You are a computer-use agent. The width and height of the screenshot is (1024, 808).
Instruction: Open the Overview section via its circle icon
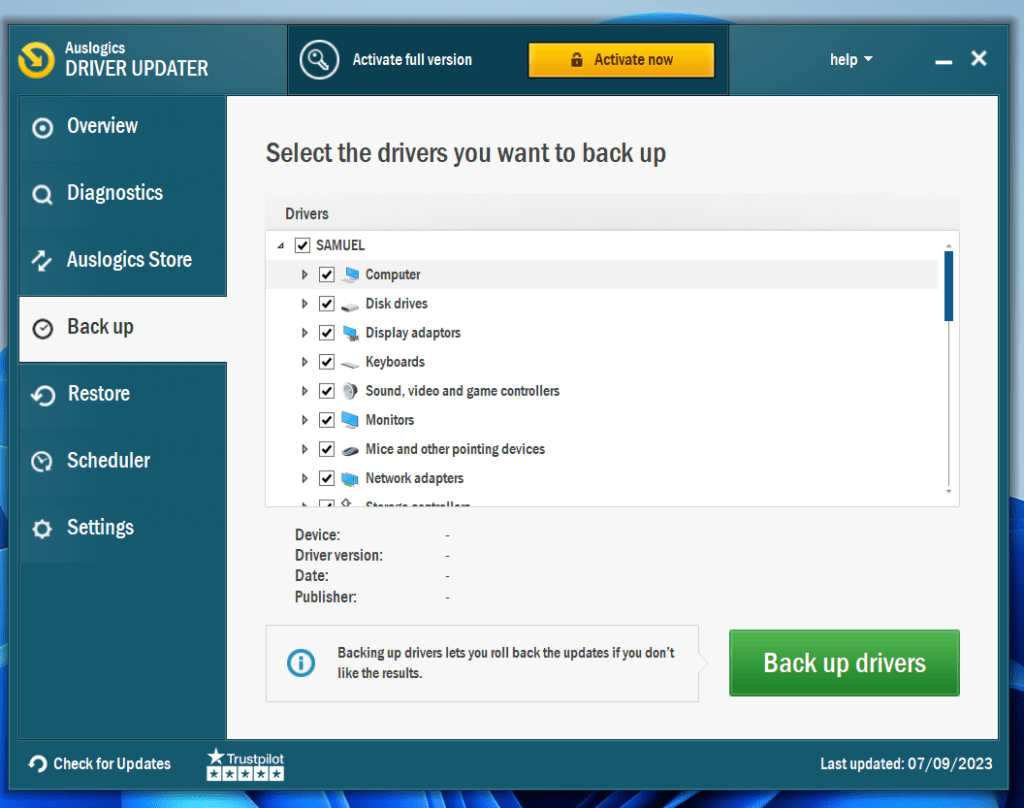pyautogui.click(x=42, y=127)
